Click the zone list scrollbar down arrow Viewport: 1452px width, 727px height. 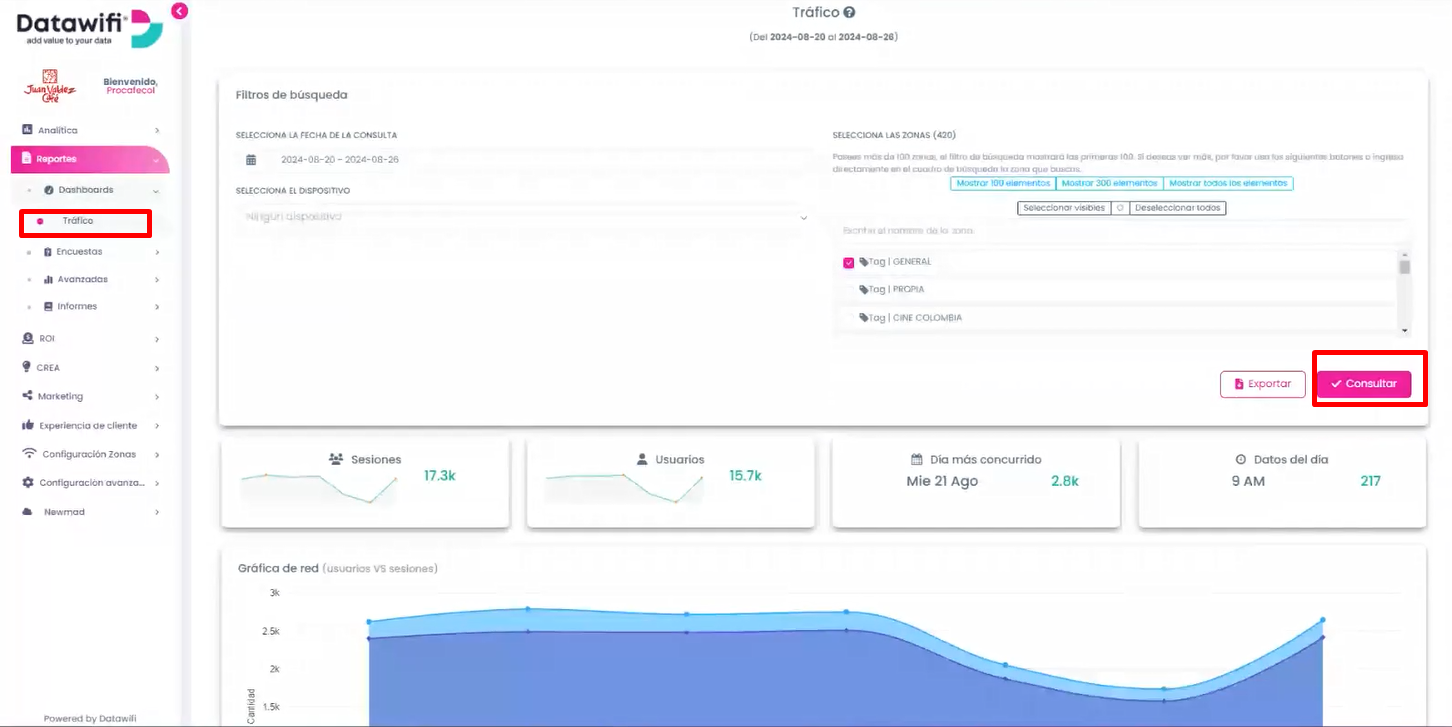coord(1405,330)
